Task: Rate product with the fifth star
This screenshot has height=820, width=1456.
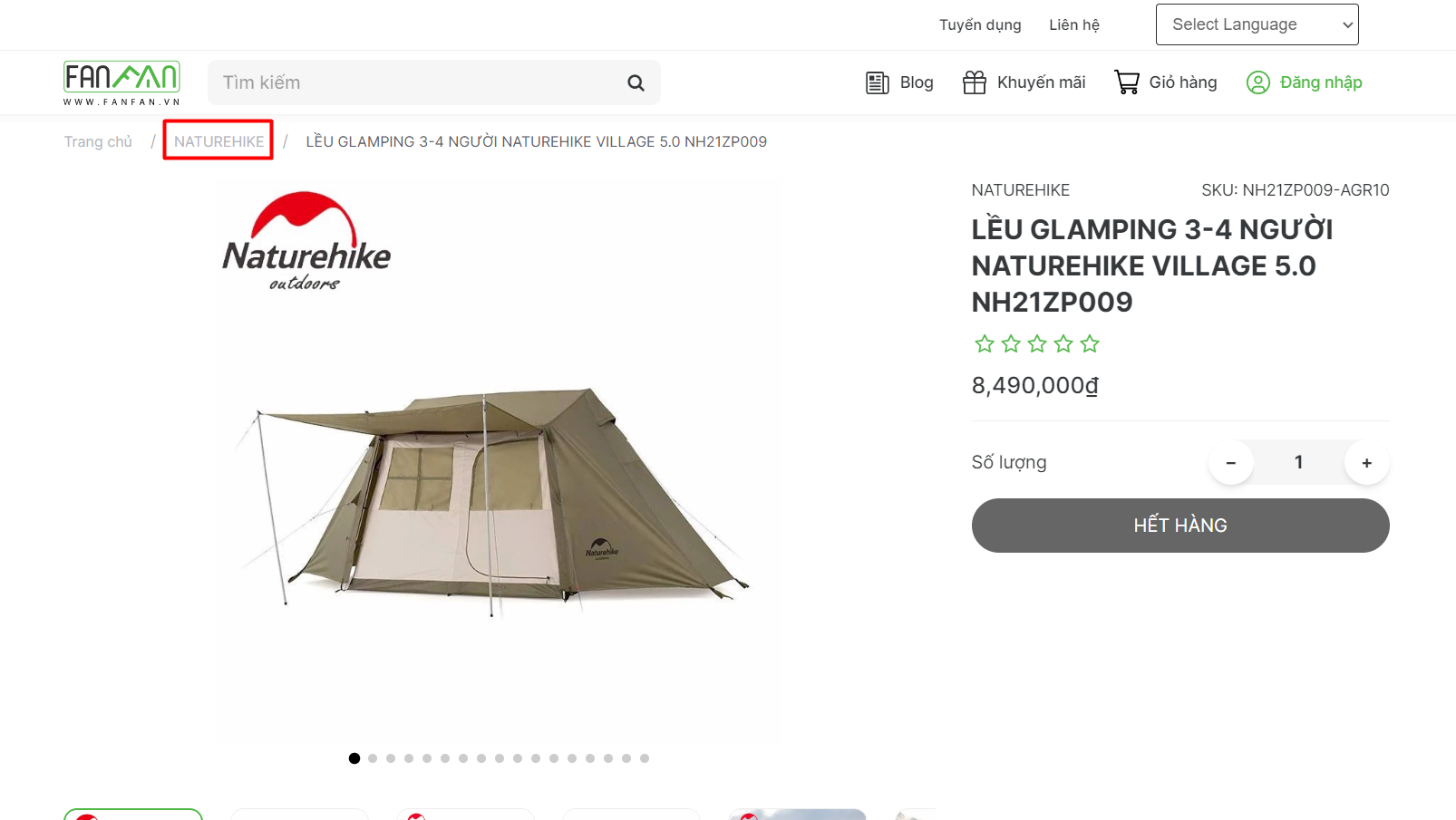Action: pos(1090,343)
